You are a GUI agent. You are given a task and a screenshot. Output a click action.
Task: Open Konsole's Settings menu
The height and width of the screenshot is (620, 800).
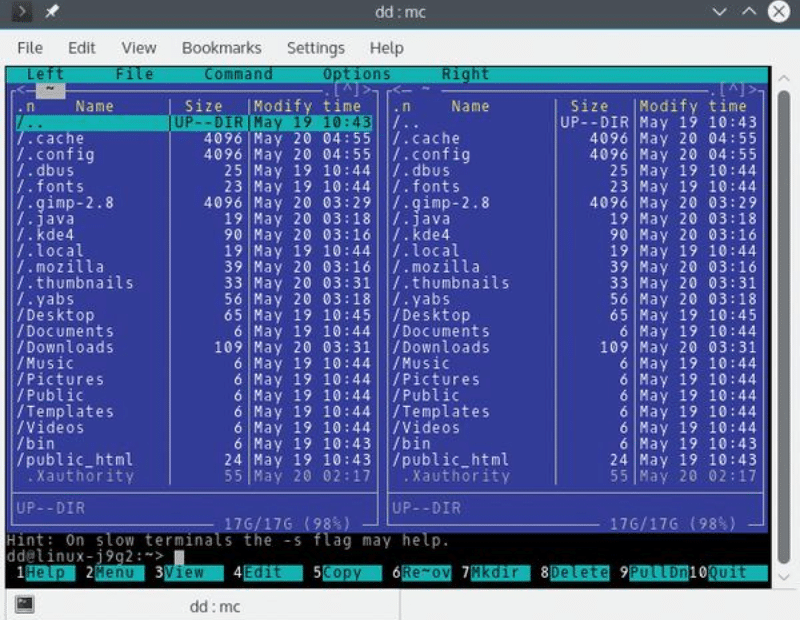coord(315,47)
